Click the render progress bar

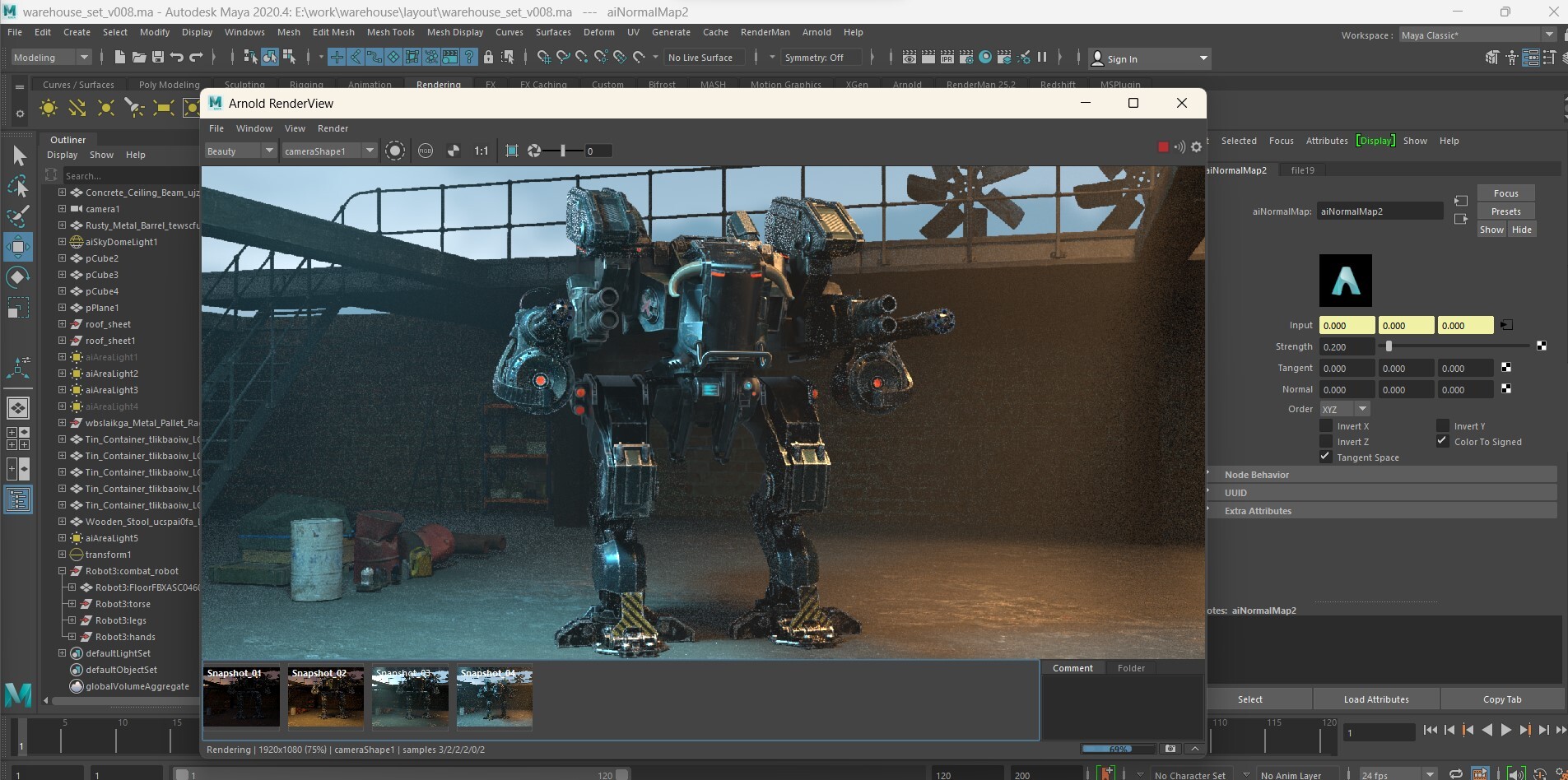tap(1119, 749)
